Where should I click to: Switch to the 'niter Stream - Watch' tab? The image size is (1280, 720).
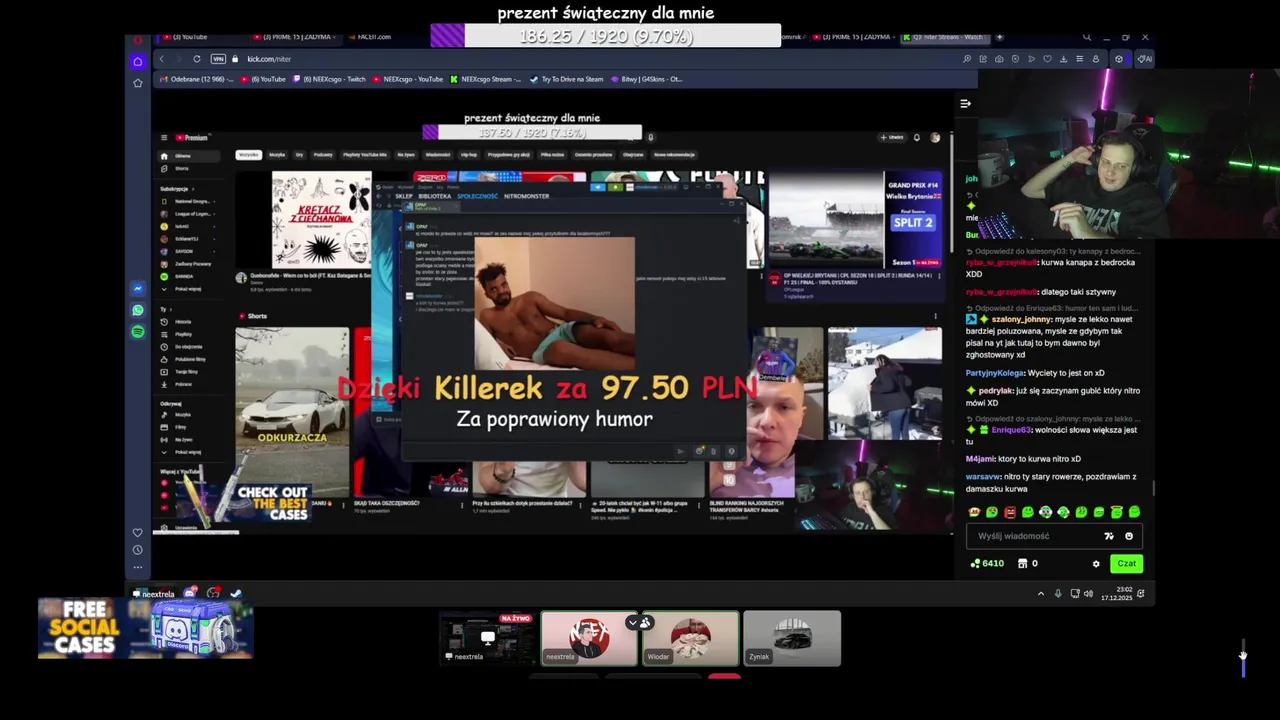947,37
